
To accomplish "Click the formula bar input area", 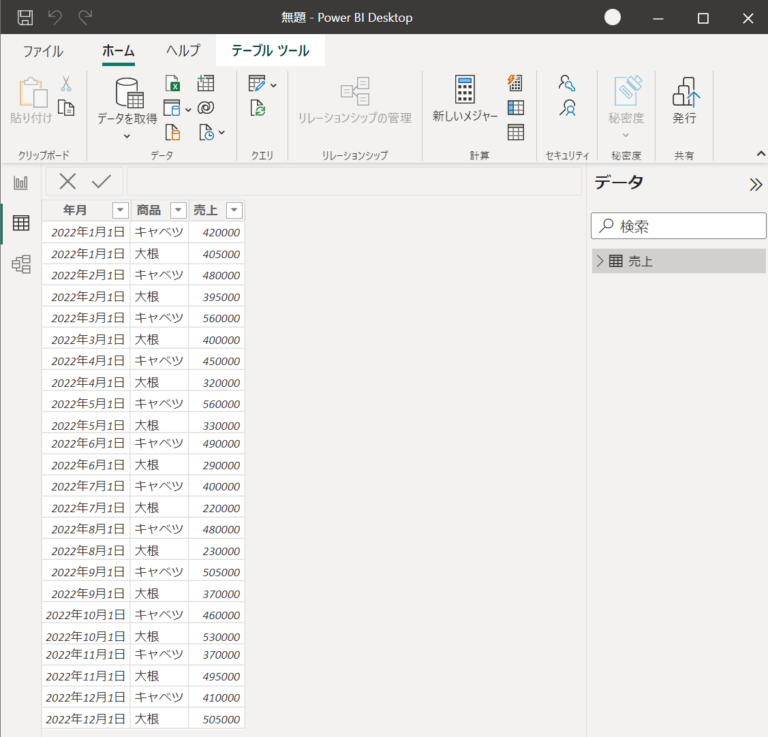I will pyautogui.click(x=352, y=182).
